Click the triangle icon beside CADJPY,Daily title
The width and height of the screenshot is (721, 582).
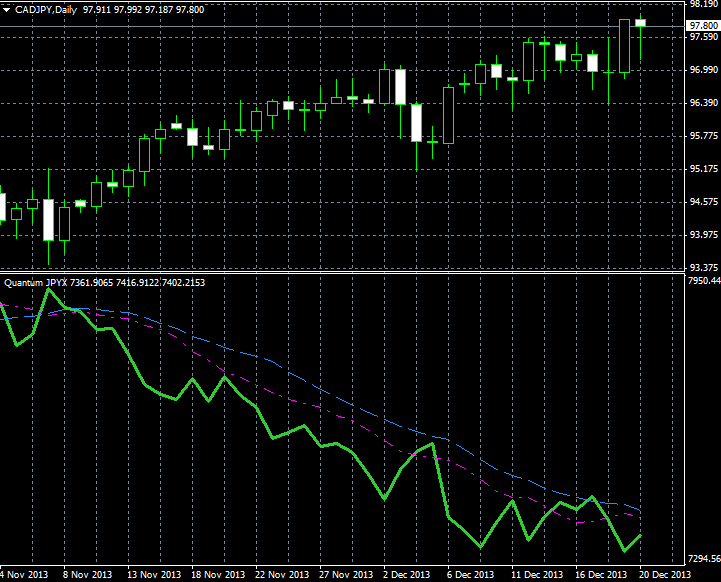click(x=8, y=8)
